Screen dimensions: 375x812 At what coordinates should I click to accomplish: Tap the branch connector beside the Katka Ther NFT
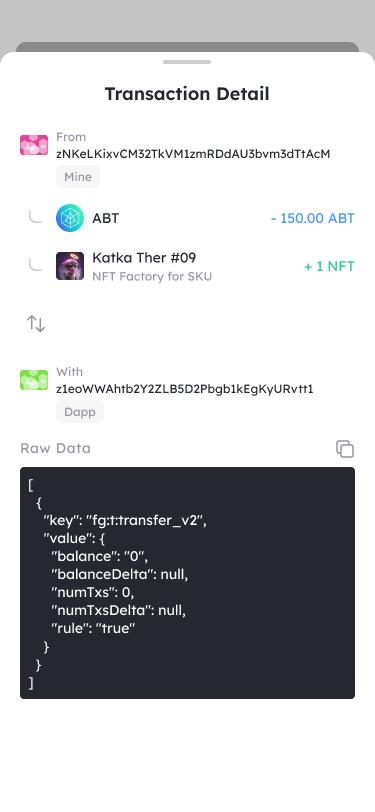[x=35, y=265]
